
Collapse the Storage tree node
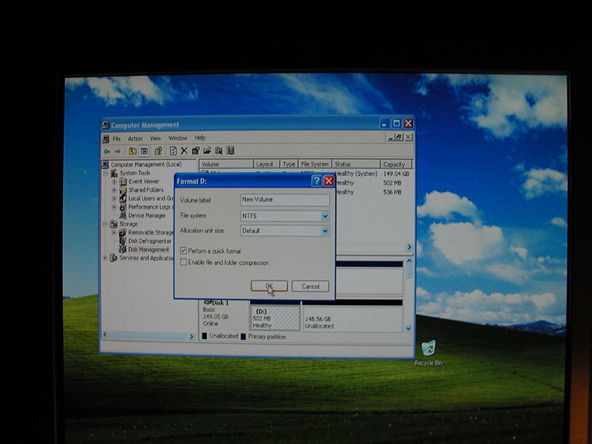coord(106,224)
